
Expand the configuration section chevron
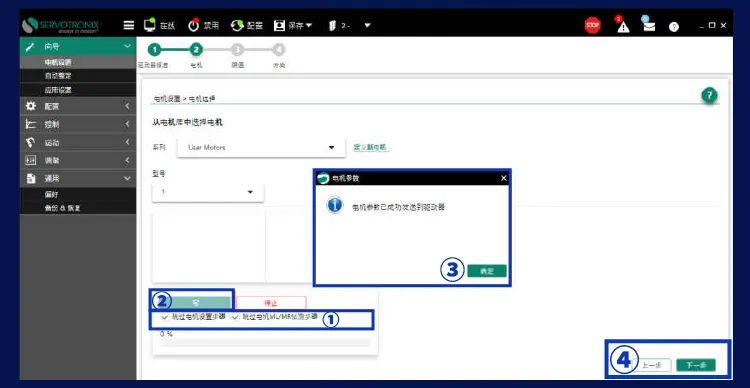127,106
